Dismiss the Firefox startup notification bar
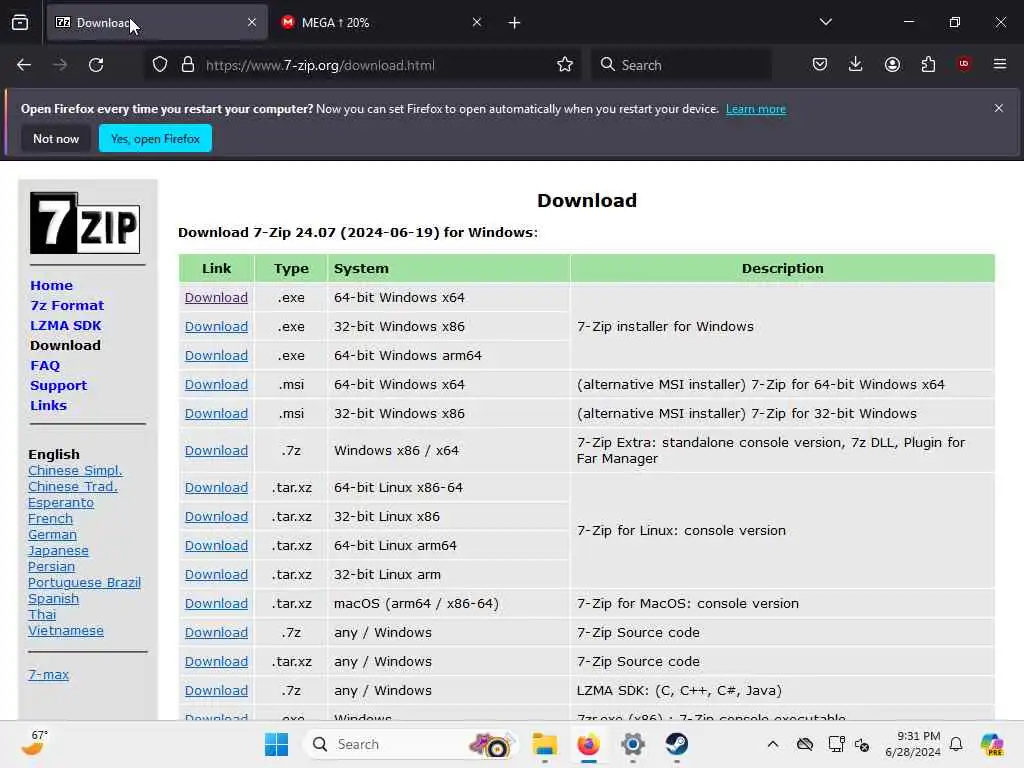This screenshot has width=1024, height=768. pyautogui.click(x=999, y=108)
